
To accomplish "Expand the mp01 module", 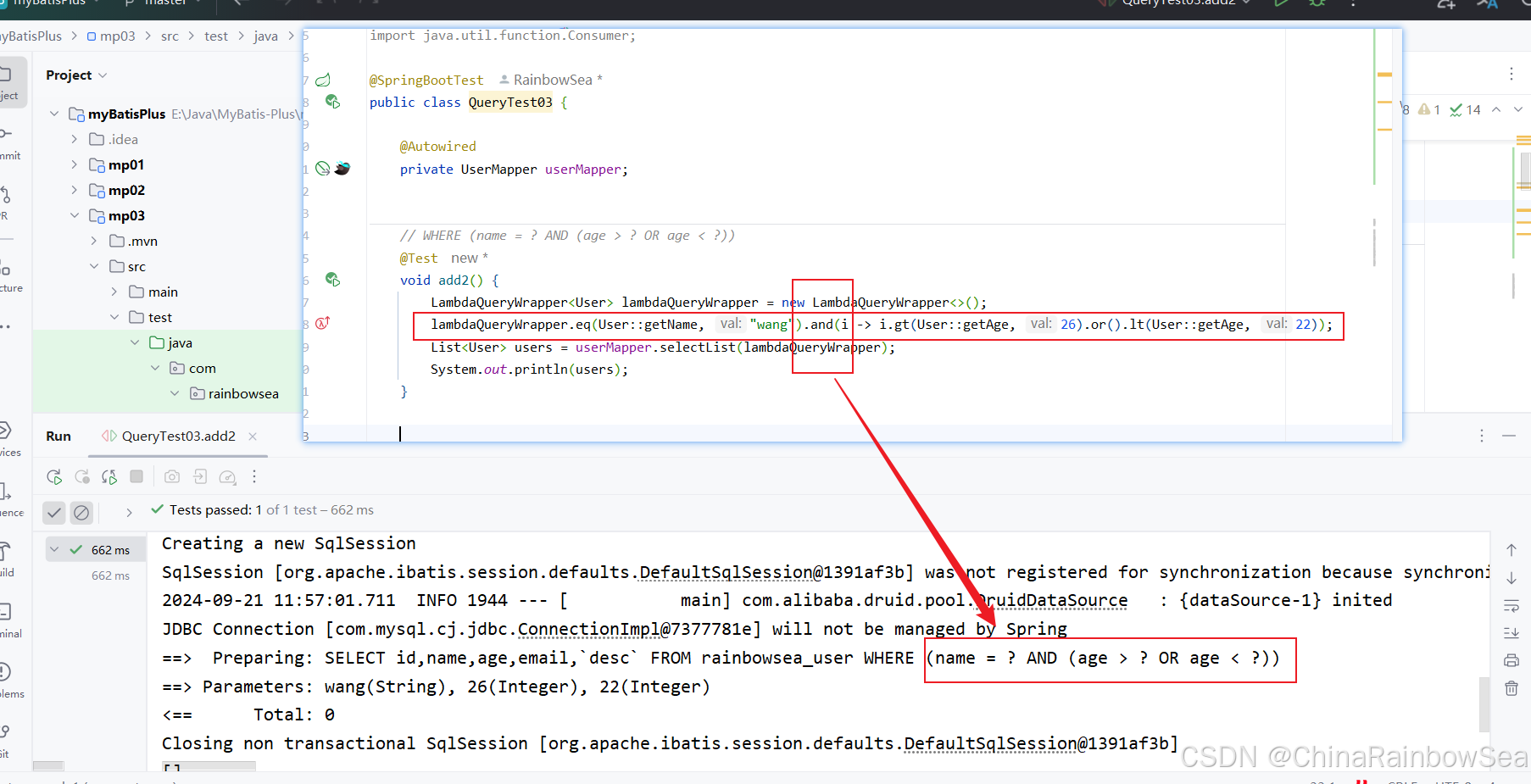I will tap(75, 164).
